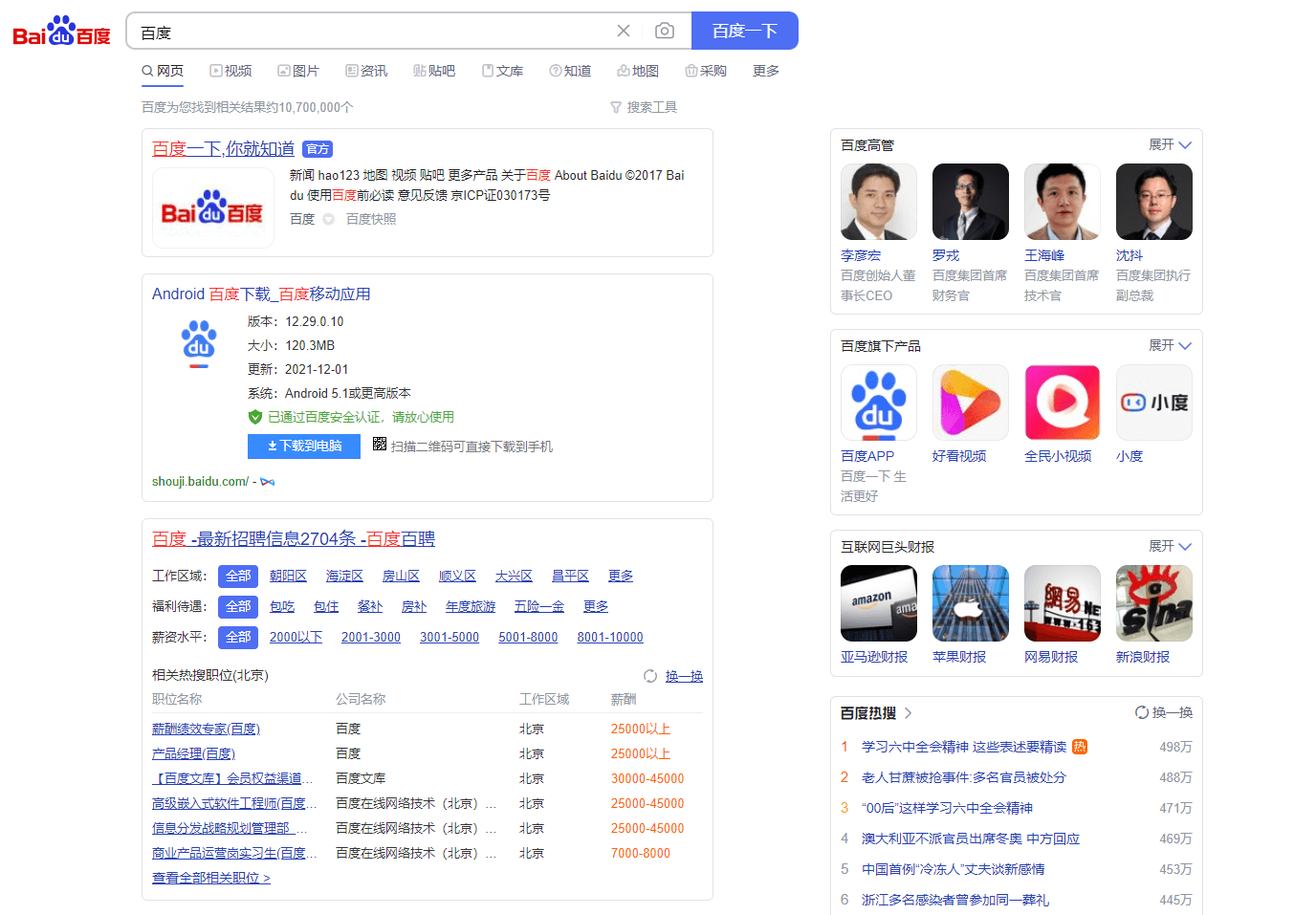Image resolution: width=1316 pixels, height=915 pixels.
Task: Open image search via the camera icon
Action: pyautogui.click(x=665, y=31)
